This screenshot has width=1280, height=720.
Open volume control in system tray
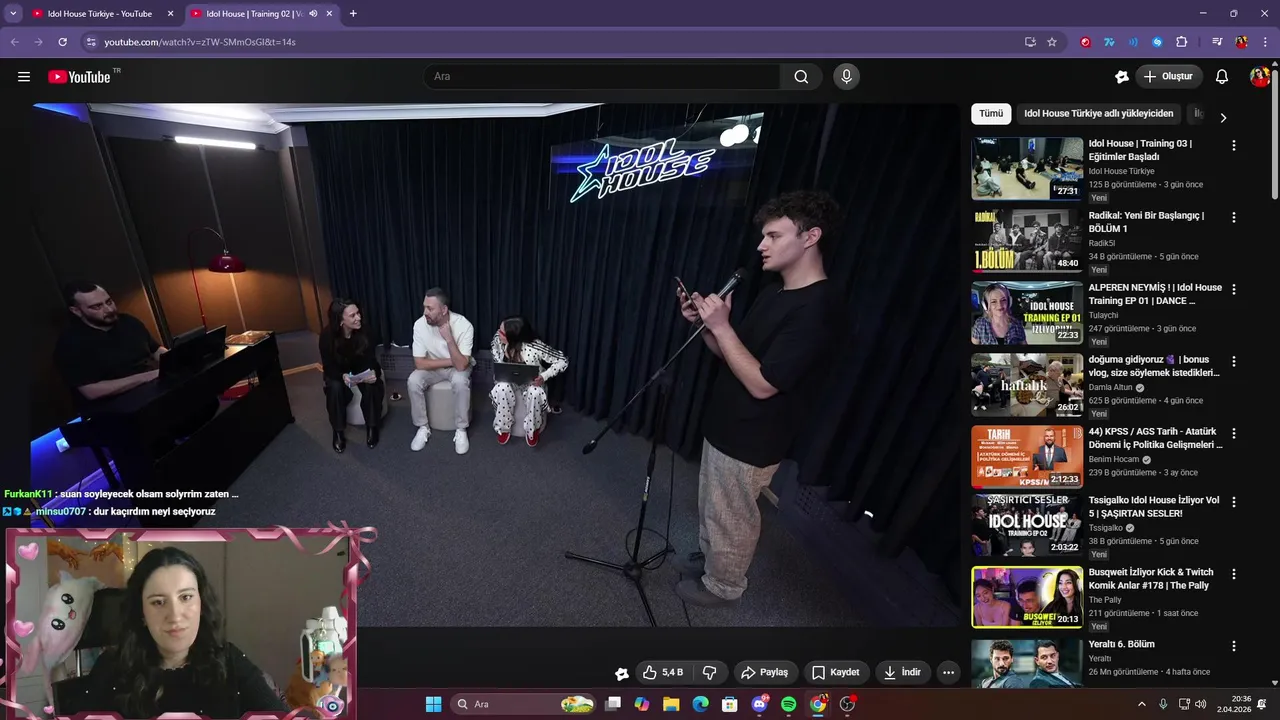coord(1200,704)
